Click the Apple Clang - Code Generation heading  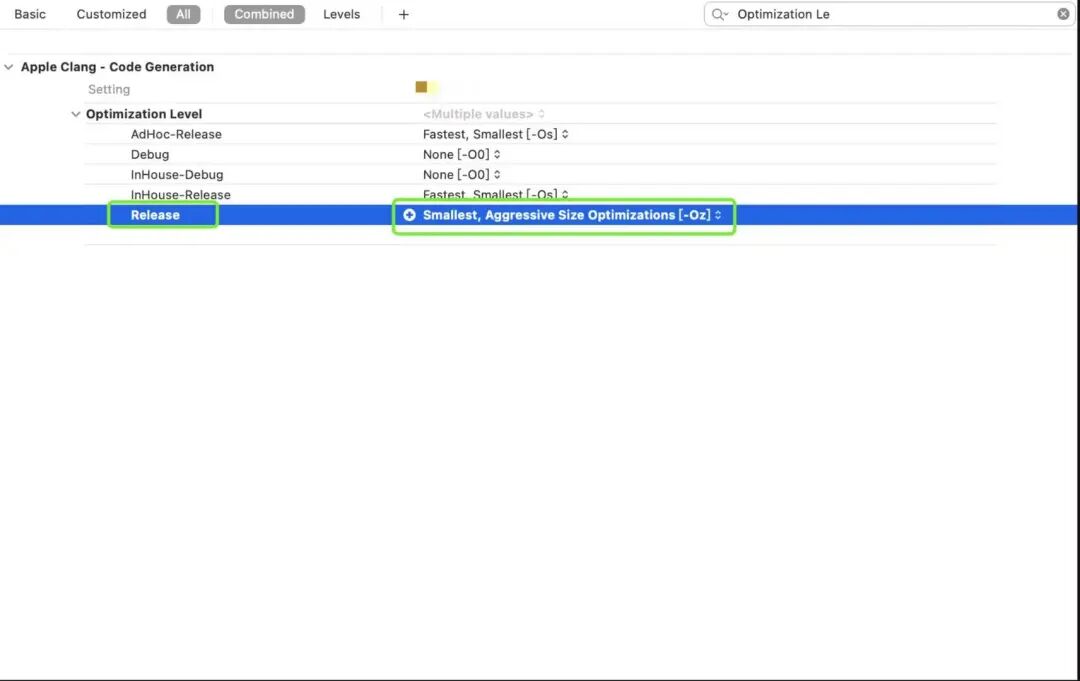pos(117,67)
